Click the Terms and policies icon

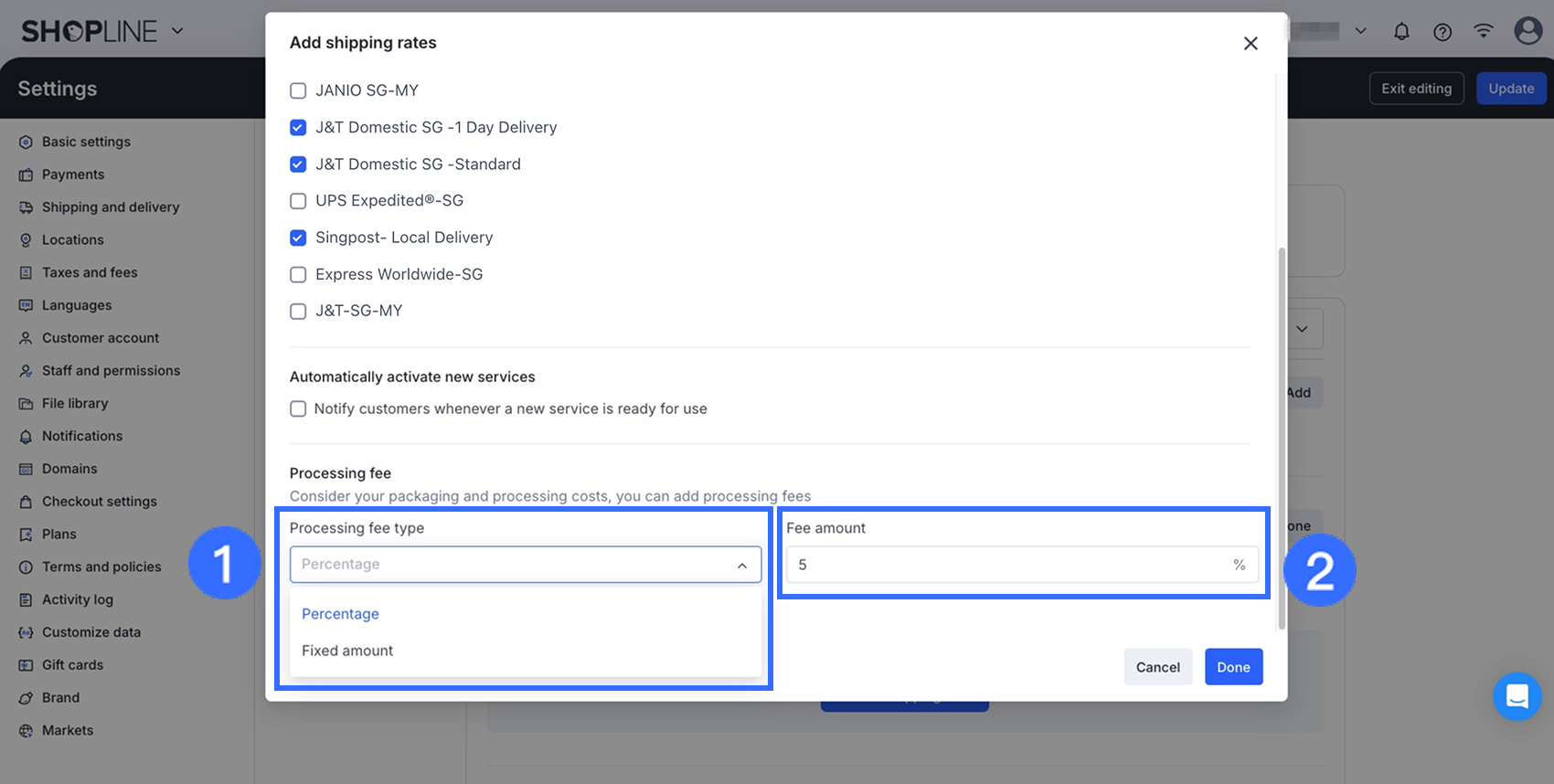pos(26,567)
